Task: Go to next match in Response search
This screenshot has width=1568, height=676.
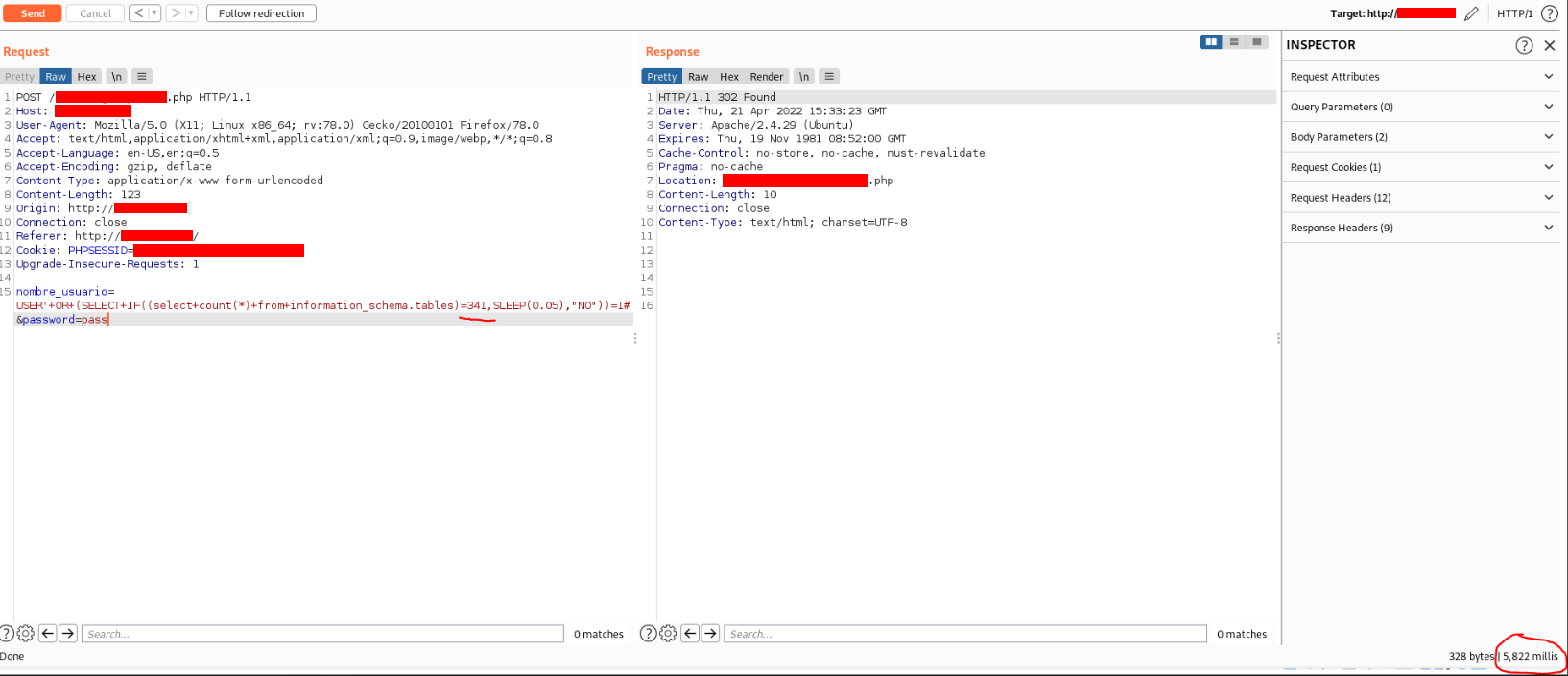Action: 710,634
